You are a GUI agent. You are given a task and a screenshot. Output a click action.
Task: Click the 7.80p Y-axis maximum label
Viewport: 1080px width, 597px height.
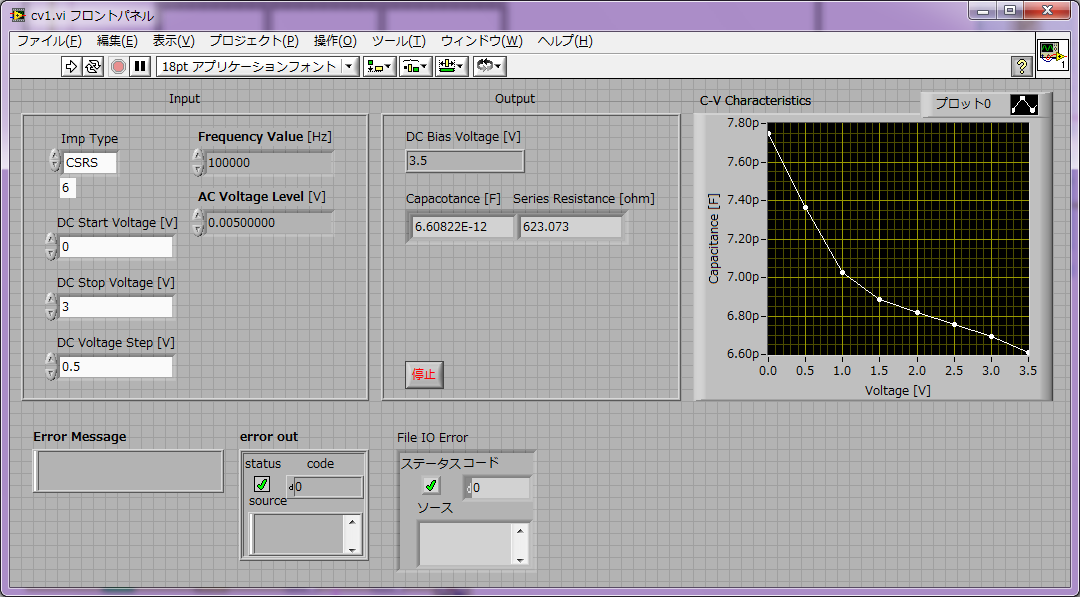point(742,123)
